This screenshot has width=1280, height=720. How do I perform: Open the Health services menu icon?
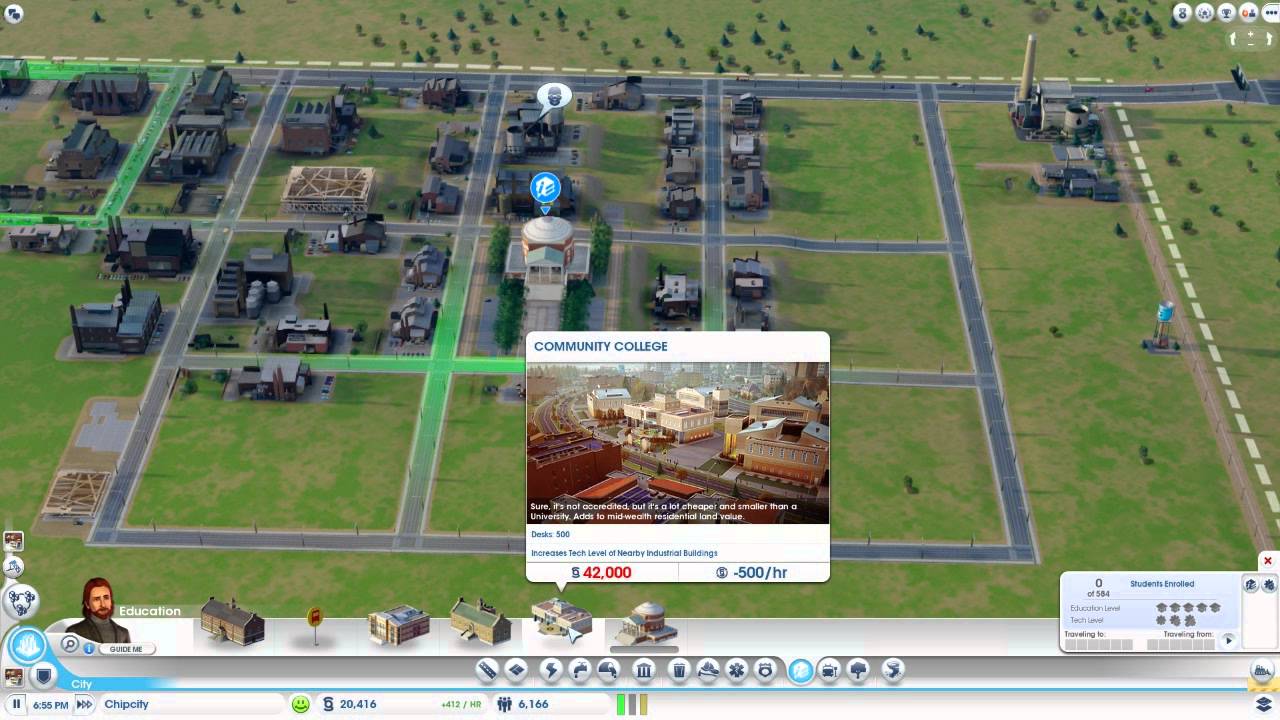(x=737, y=671)
